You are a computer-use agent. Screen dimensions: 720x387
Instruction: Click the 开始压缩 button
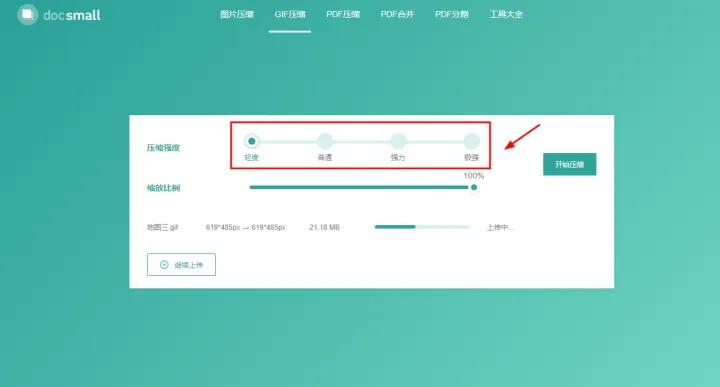tap(569, 164)
